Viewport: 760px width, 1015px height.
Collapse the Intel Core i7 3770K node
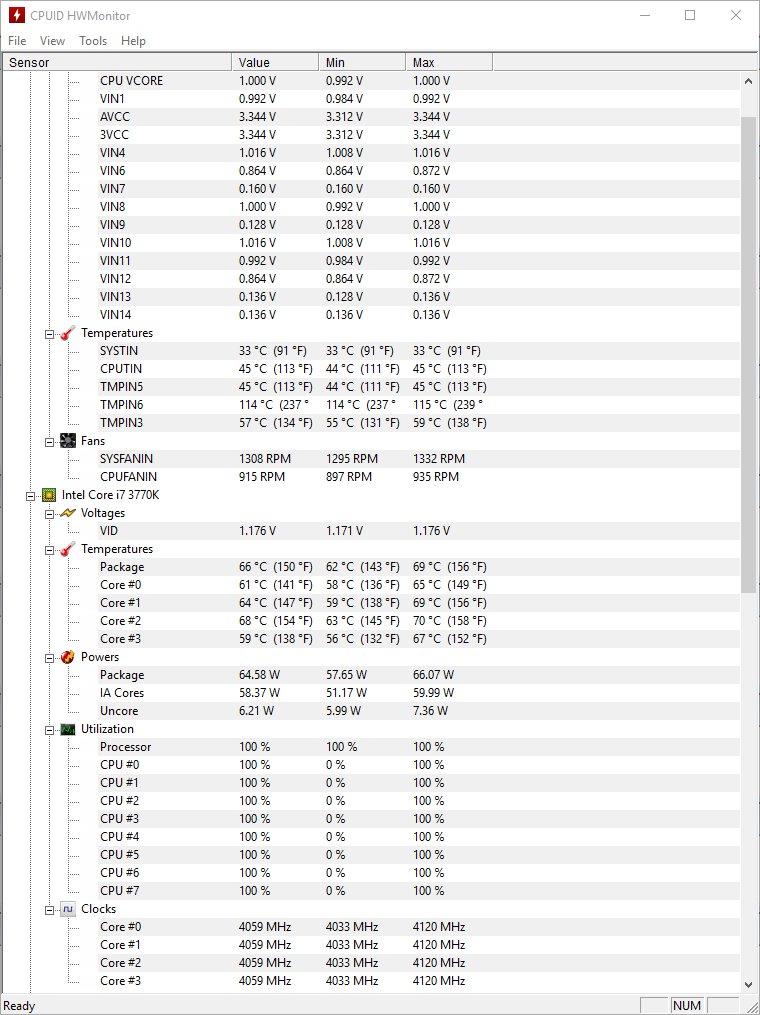[x=30, y=496]
